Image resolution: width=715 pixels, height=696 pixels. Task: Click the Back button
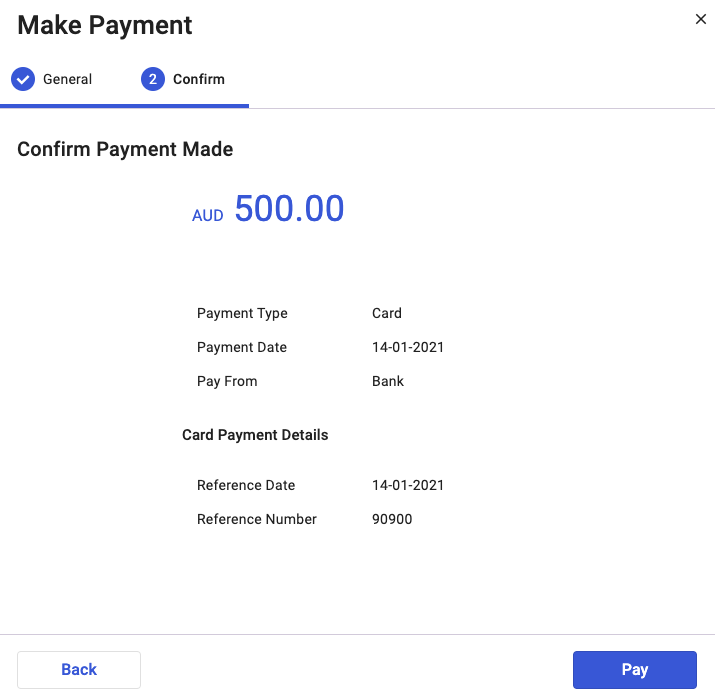pyautogui.click(x=79, y=670)
